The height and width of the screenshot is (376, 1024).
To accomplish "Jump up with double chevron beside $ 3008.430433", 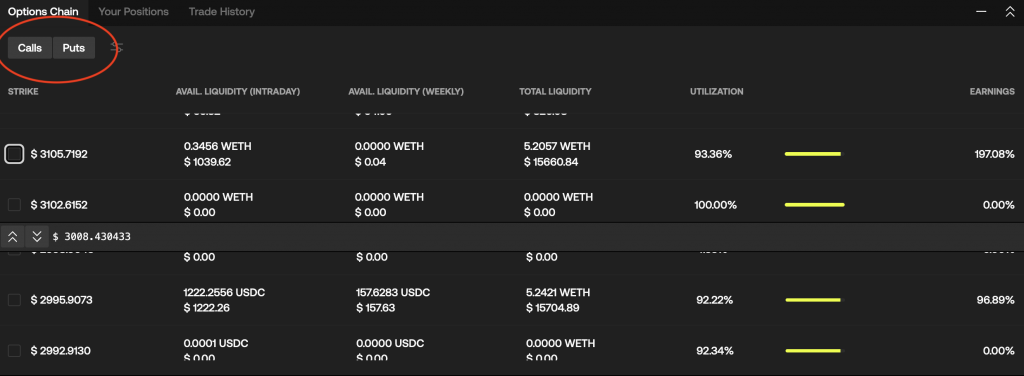I will tap(12, 236).
